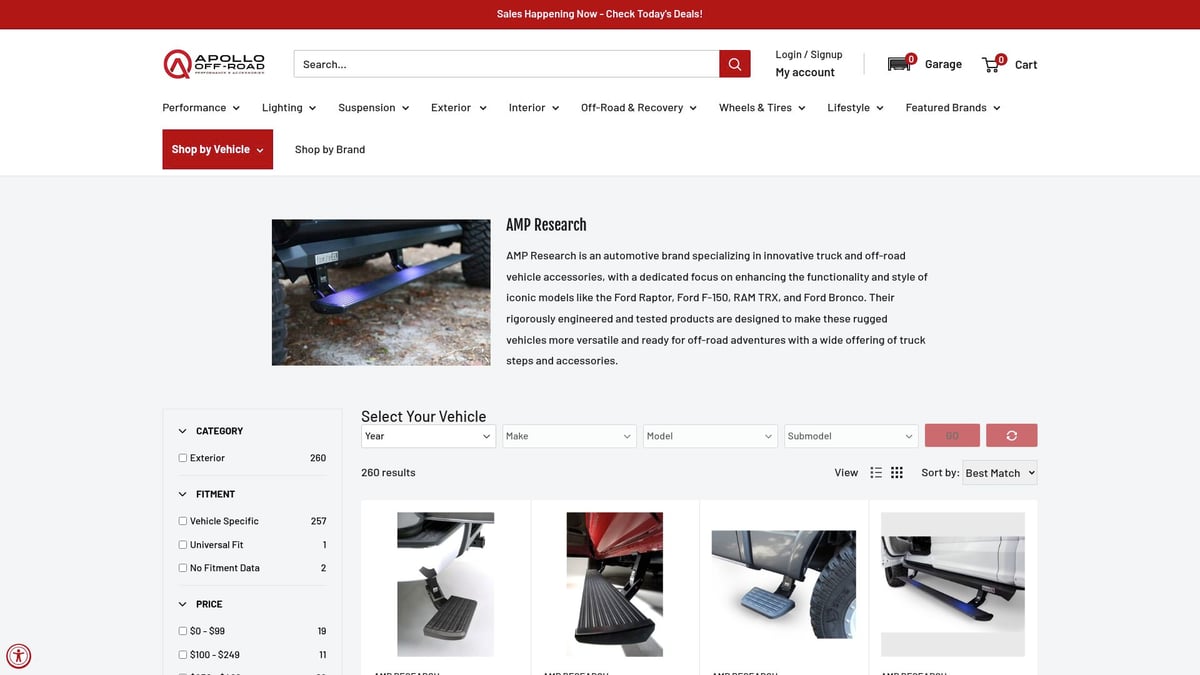Click the Apollo Off-Road logo
This screenshot has height=675, width=1200.
[214, 64]
